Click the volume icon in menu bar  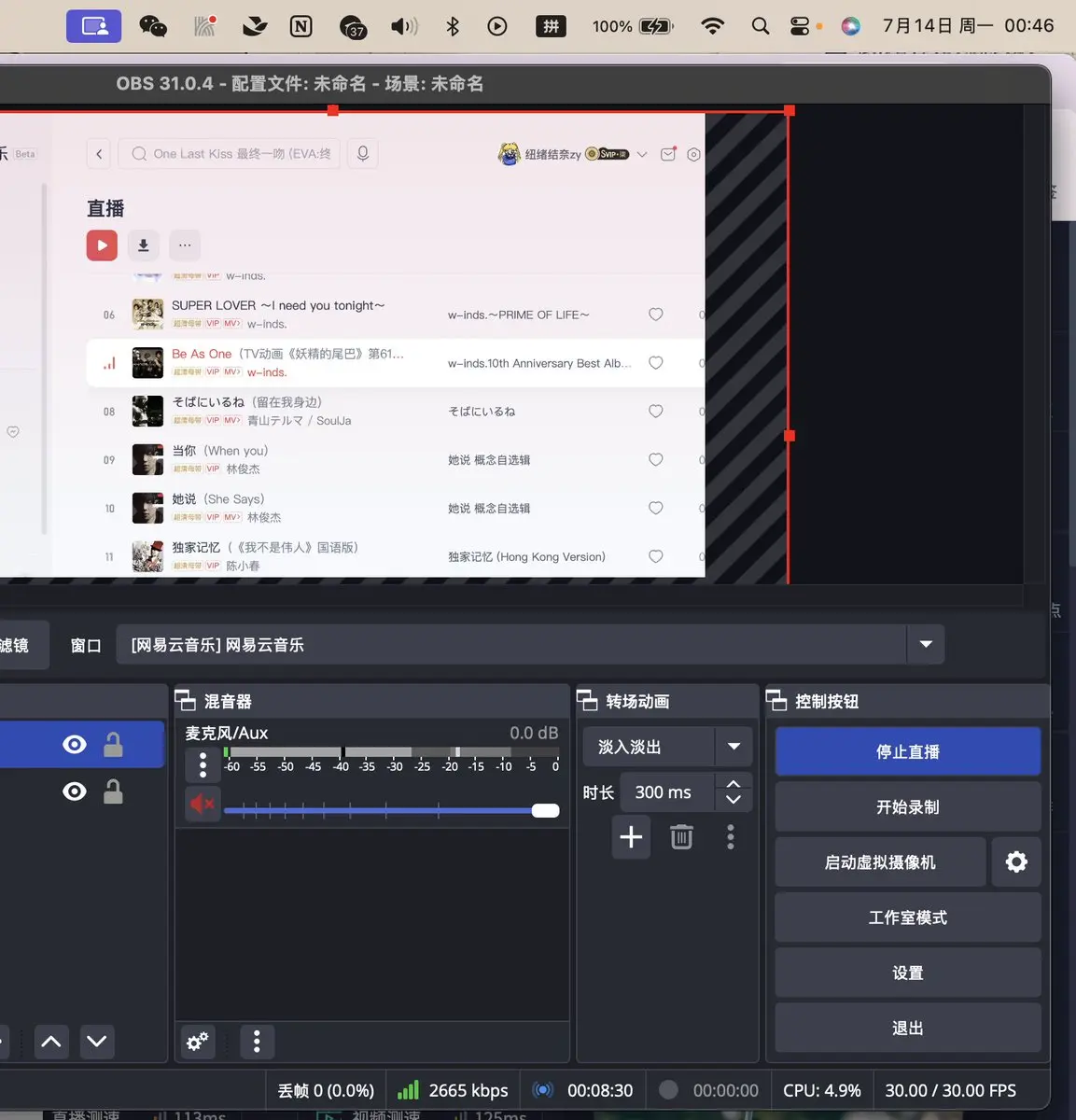[x=404, y=26]
